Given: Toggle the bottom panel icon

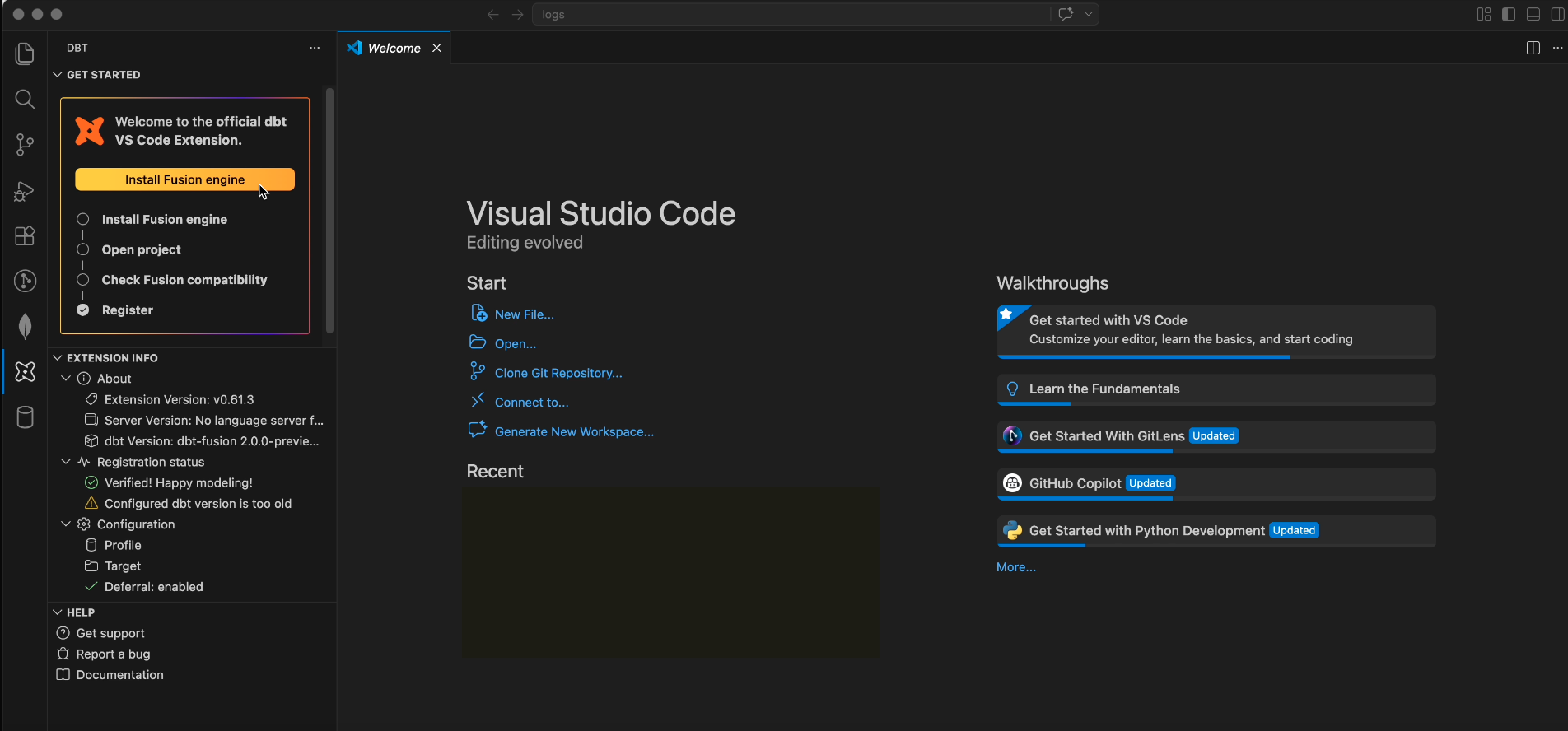Looking at the screenshot, I should tap(1533, 14).
